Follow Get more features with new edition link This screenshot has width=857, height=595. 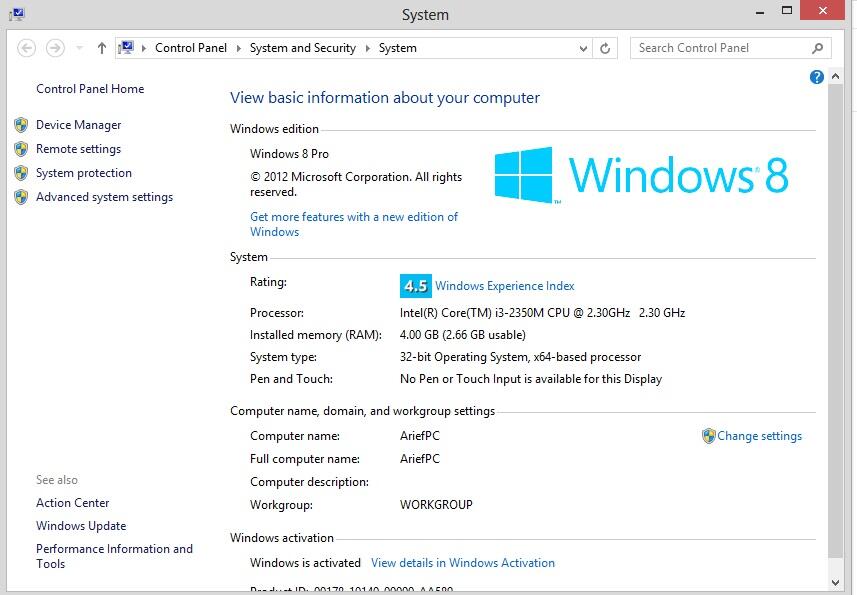(x=354, y=224)
